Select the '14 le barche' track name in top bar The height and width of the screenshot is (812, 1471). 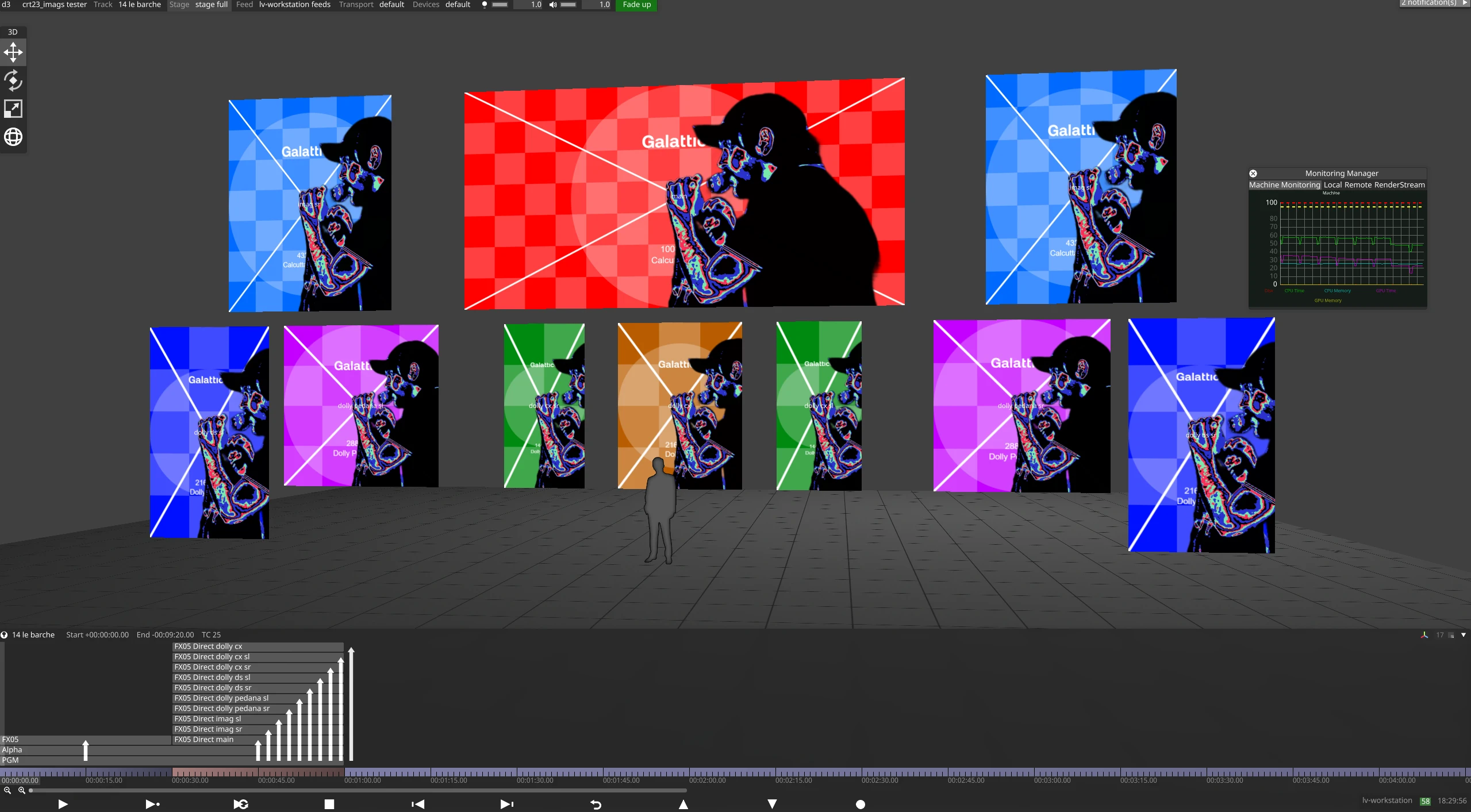[x=140, y=5]
